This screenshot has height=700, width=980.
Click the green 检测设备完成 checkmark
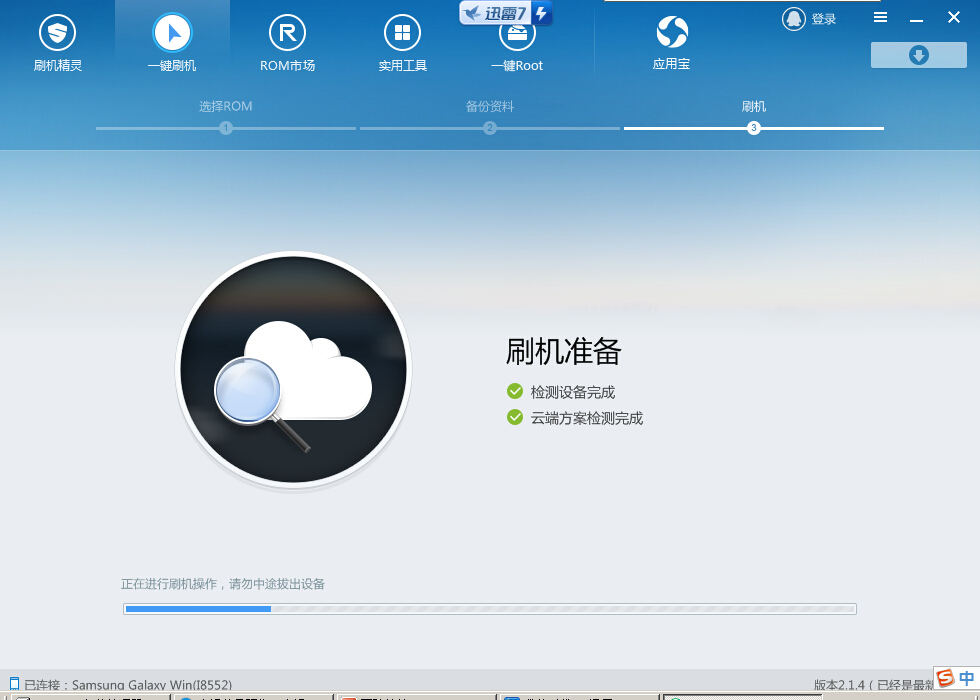pos(515,391)
